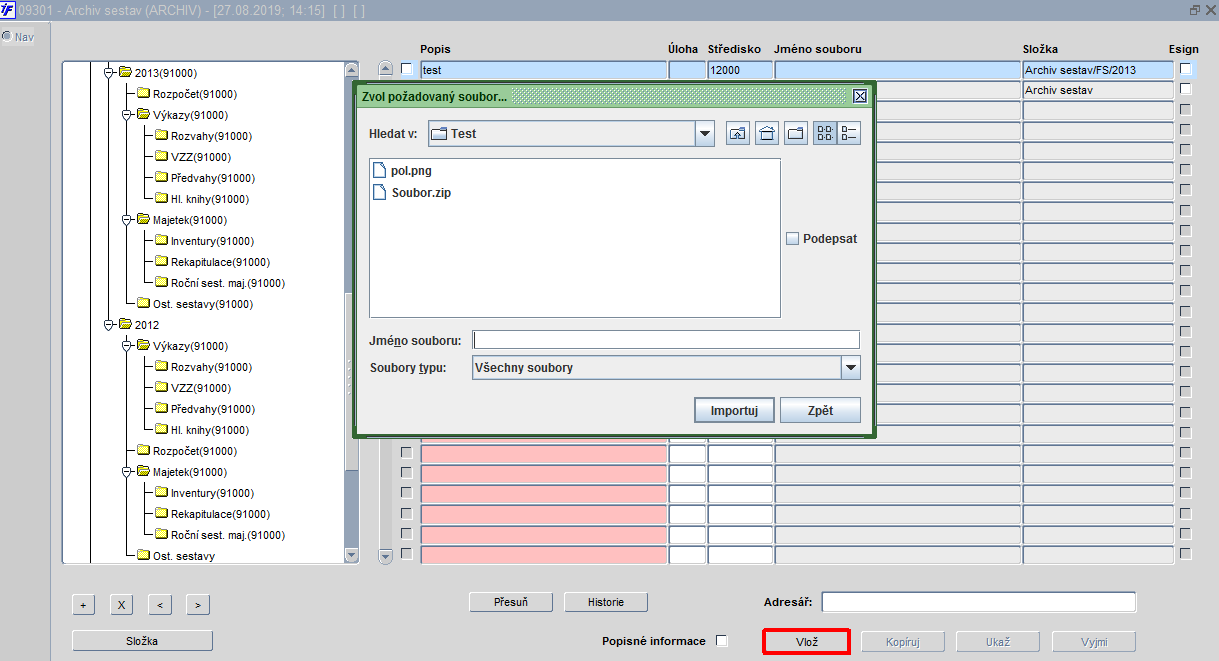Switch to details view icon
This screenshot has width=1219, height=661.
tap(849, 133)
